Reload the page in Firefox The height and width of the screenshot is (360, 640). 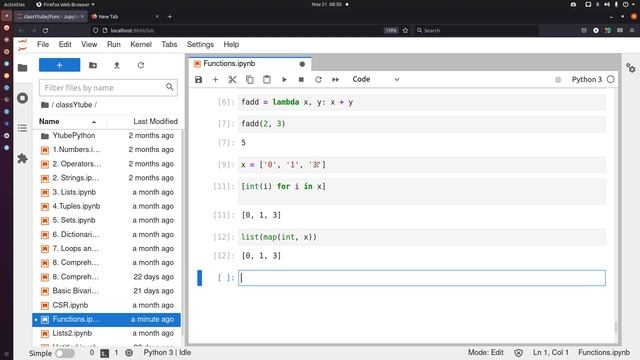click(x=45, y=31)
